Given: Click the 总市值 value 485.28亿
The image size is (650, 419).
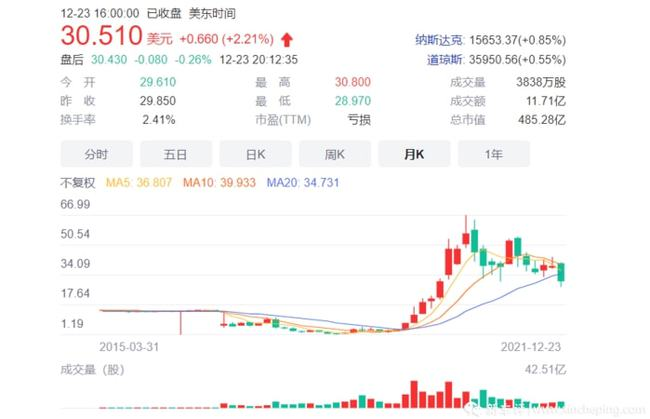Looking at the screenshot, I should [x=542, y=120].
